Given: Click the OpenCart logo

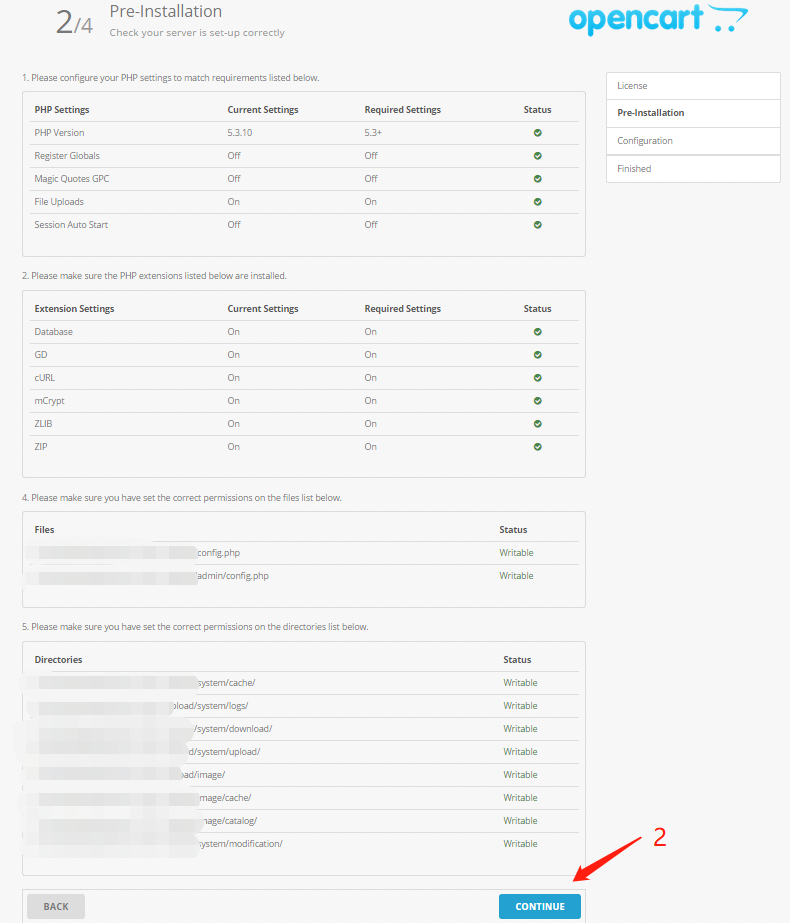Looking at the screenshot, I should [658, 19].
